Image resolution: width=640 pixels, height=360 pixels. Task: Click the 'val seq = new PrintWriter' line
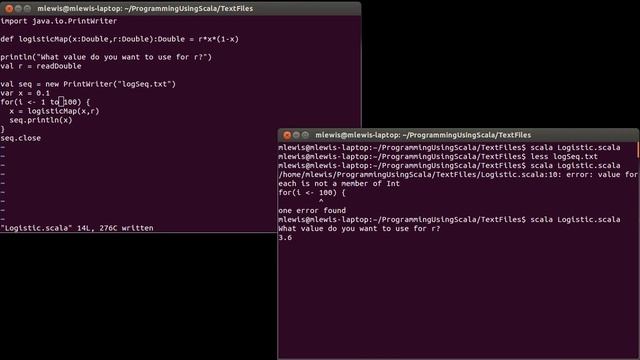tap(88, 84)
